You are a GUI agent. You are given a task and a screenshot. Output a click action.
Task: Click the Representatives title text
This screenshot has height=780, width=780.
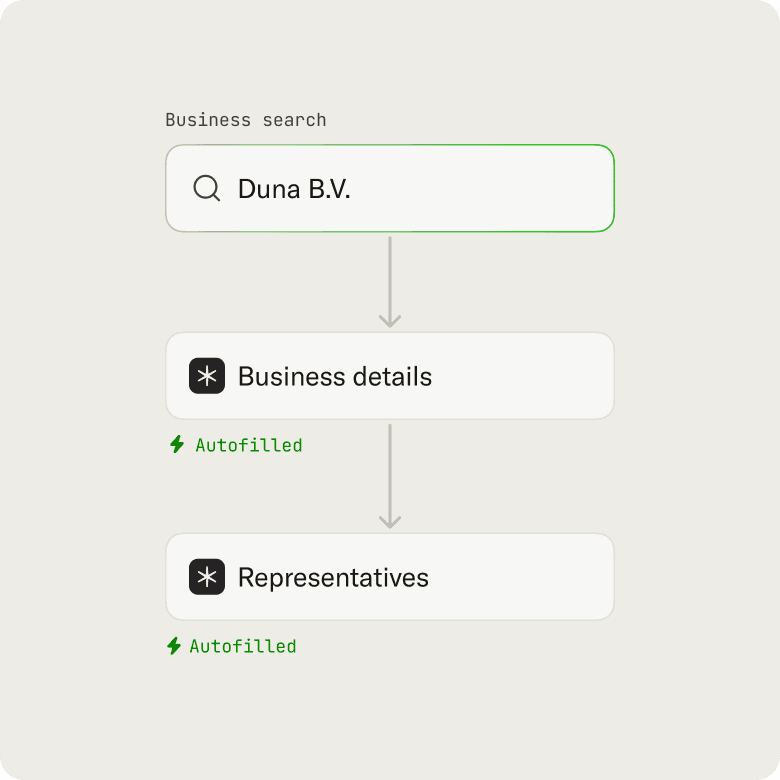333,578
